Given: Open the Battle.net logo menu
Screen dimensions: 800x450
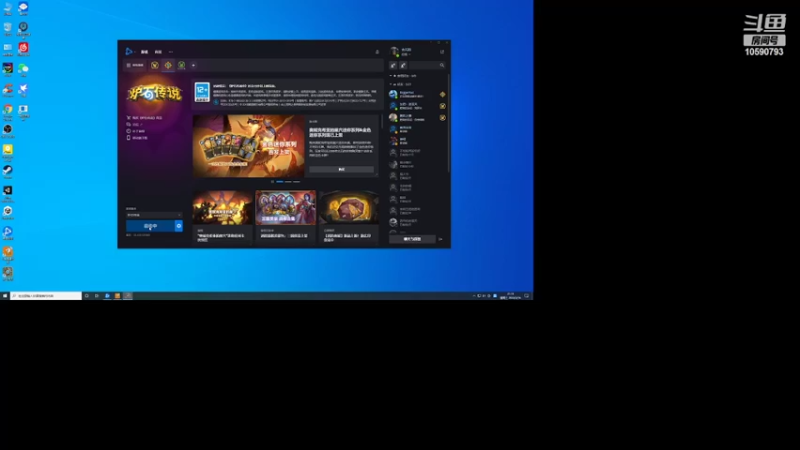Looking at the screenshot, I should [x=129, y=52].
